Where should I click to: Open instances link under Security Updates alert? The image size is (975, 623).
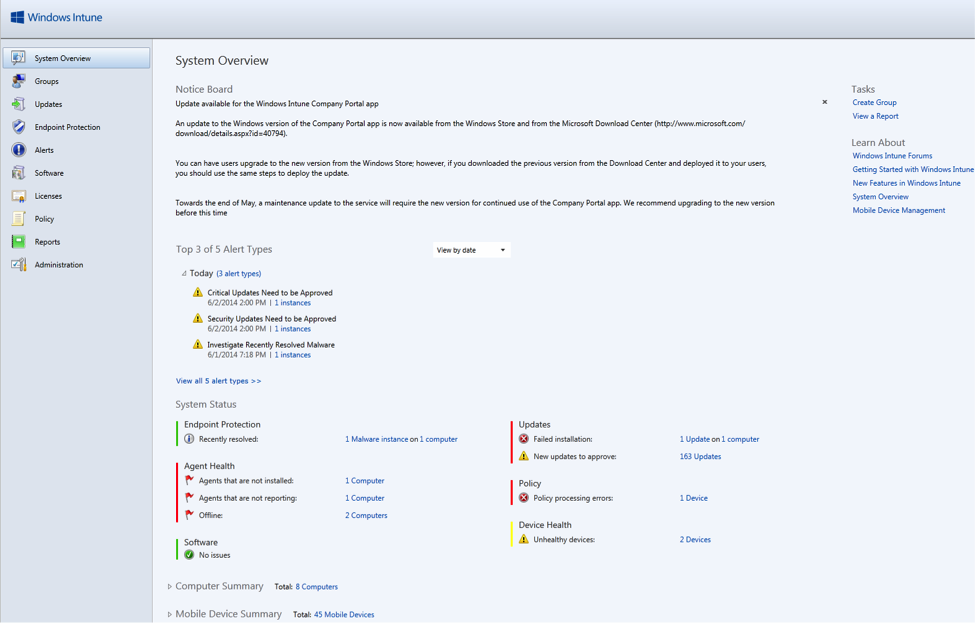click(x=293, y=329)
